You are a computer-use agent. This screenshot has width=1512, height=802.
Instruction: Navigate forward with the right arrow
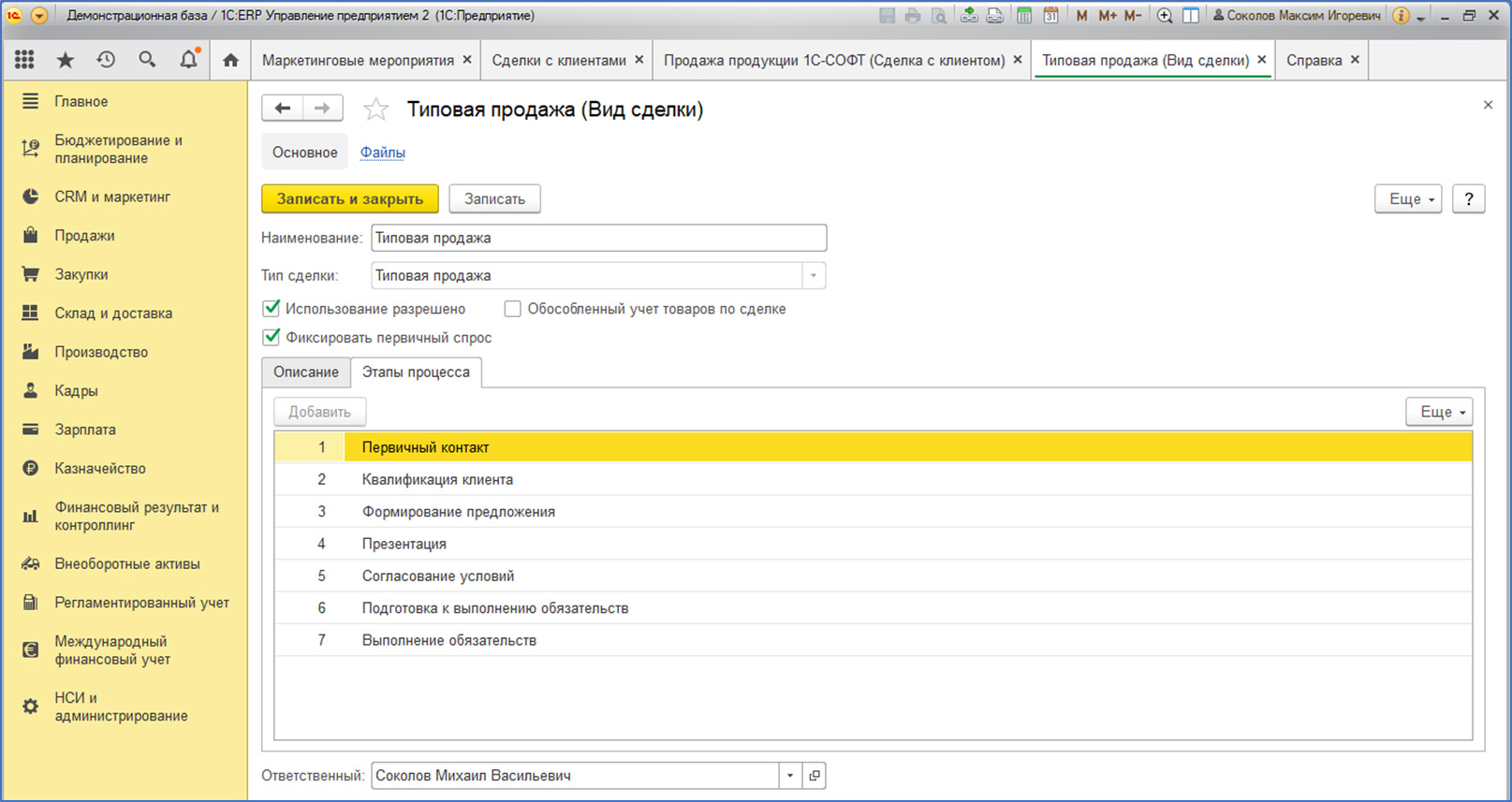pyautogui.click(x=322, y=109)
